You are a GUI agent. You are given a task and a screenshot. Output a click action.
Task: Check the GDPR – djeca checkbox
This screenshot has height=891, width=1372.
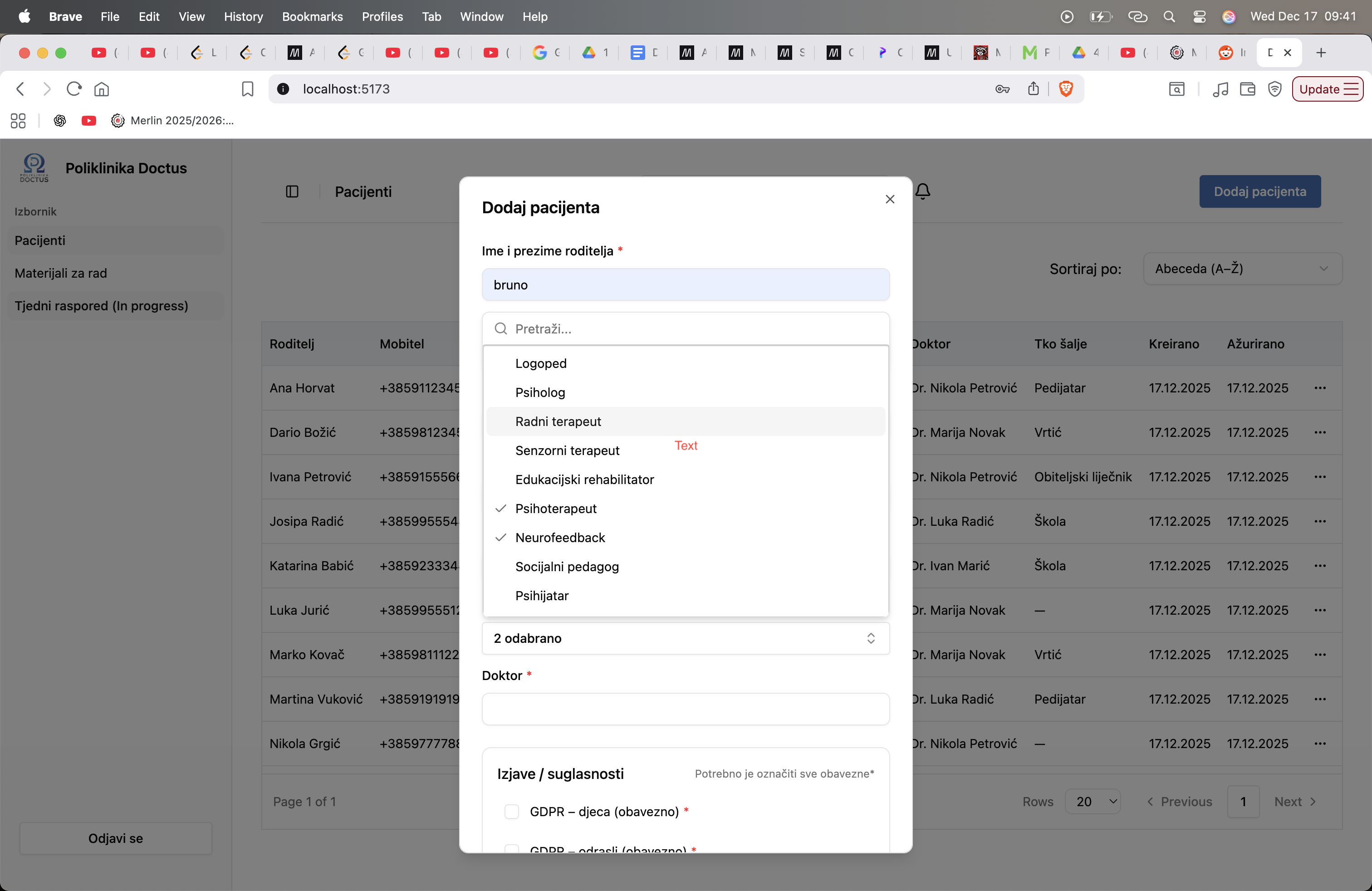511,812
